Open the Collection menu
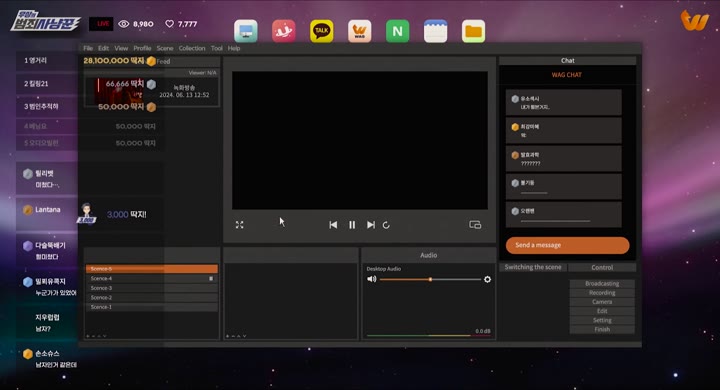 (x=192, y=48)
